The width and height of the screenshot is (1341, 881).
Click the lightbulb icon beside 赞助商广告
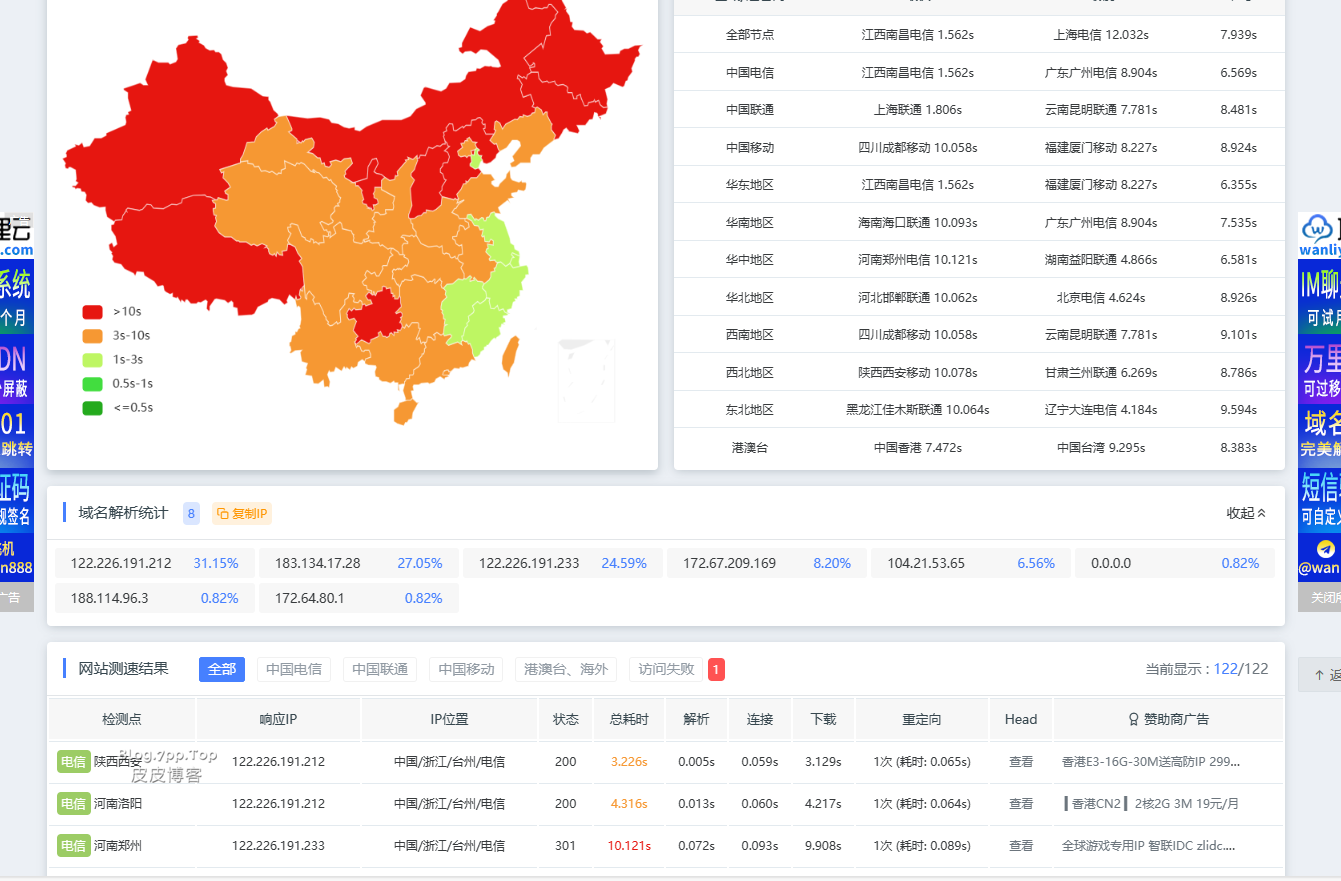pos(1133,719)
